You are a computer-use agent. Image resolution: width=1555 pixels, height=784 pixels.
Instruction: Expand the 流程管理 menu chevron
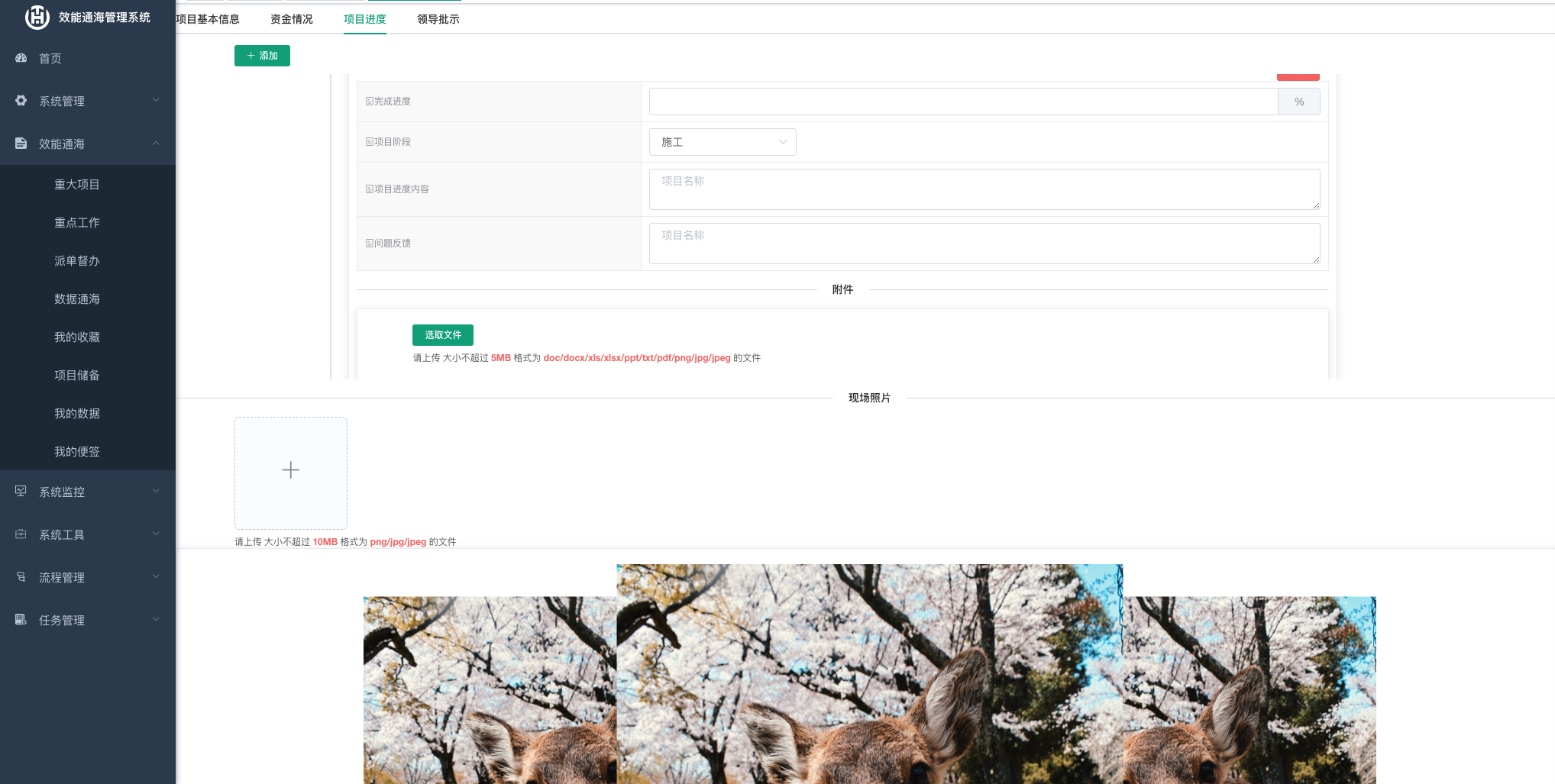(x=156, y=577)
